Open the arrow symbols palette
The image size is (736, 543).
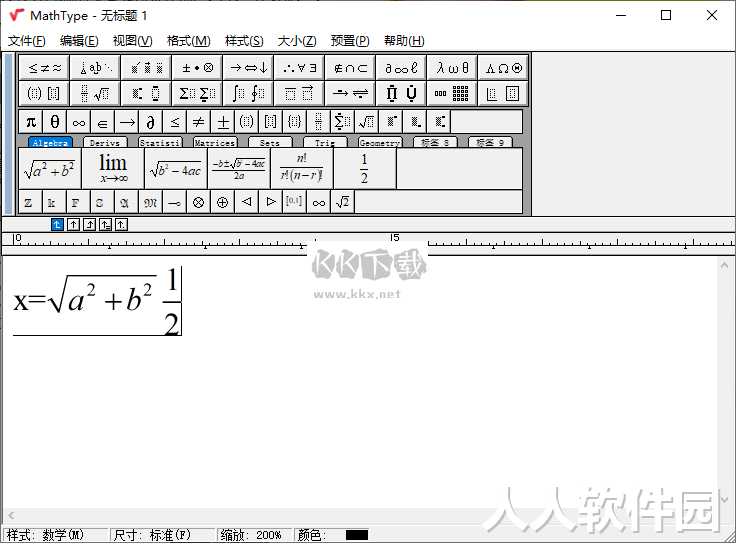[249, 68]
